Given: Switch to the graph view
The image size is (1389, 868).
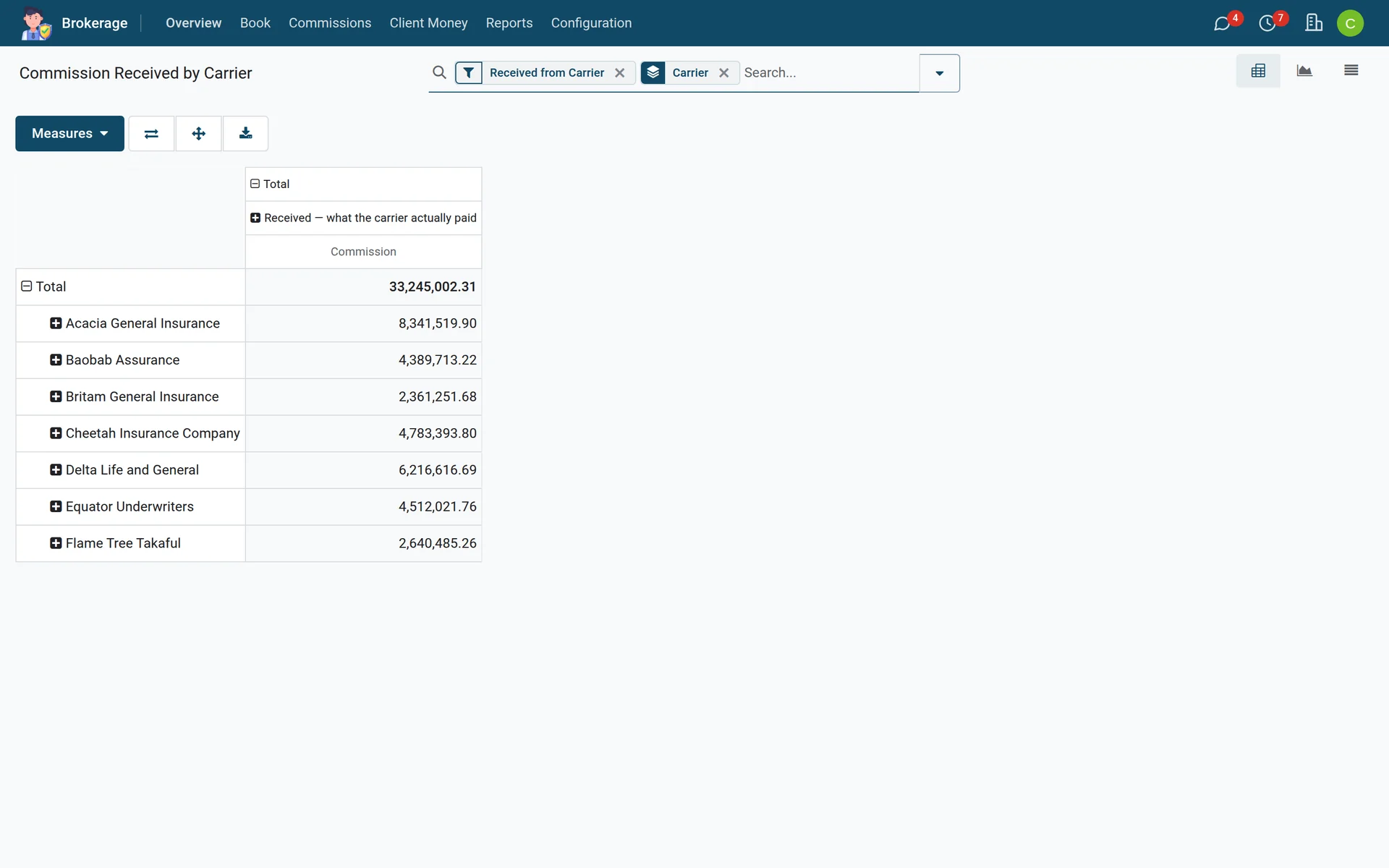Looking at the screenshot, I should tap(1304, 71).
